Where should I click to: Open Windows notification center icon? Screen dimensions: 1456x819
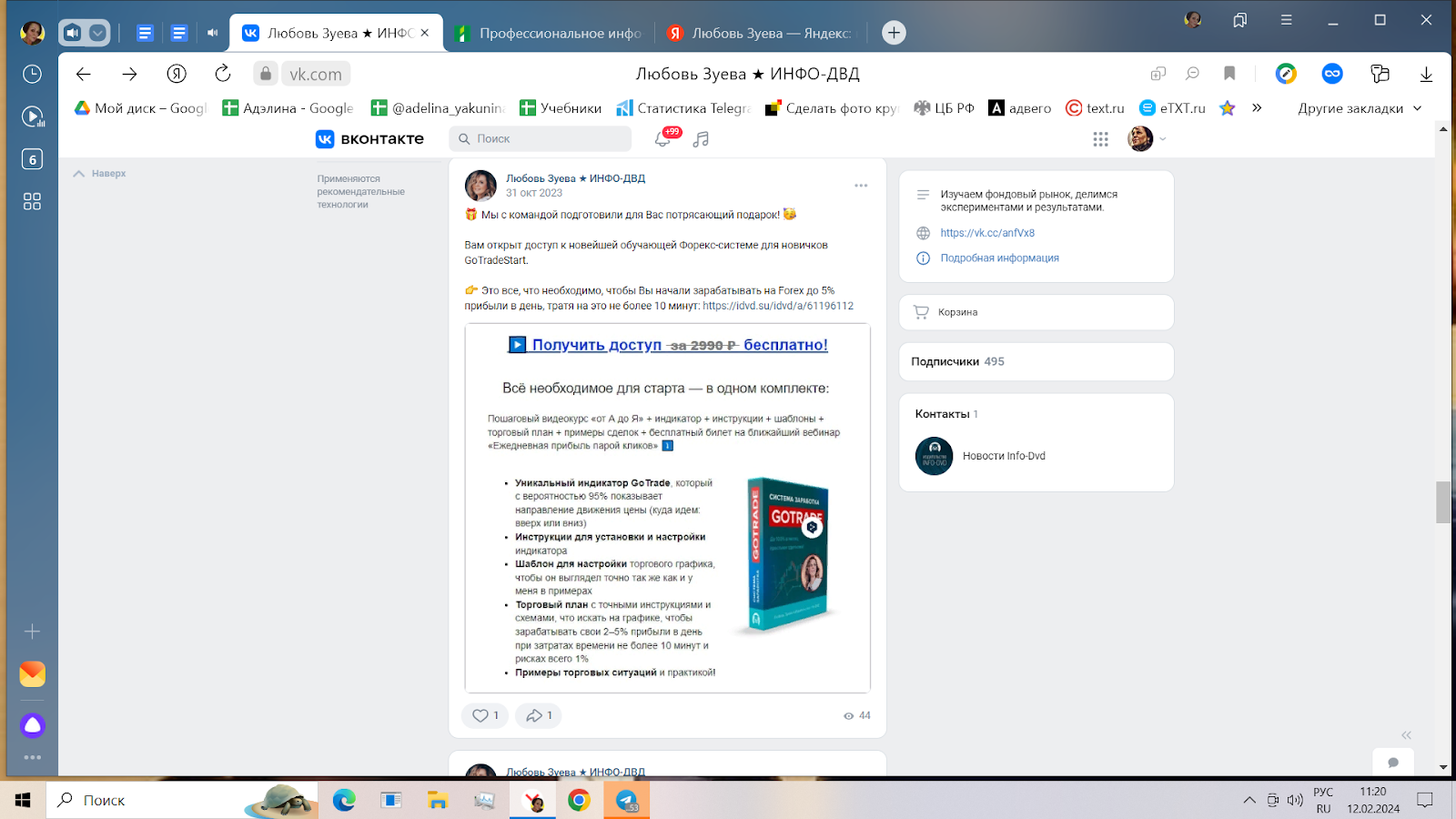point(1425,800)
